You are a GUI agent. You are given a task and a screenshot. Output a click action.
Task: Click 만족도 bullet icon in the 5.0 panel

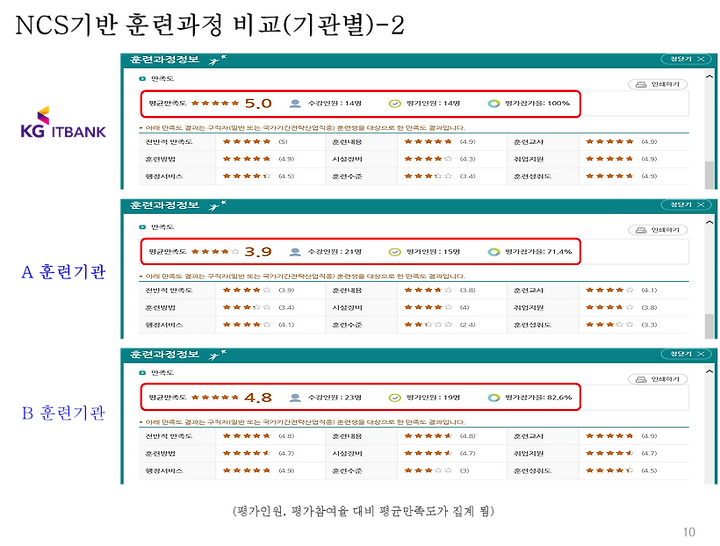coord(142,79)
